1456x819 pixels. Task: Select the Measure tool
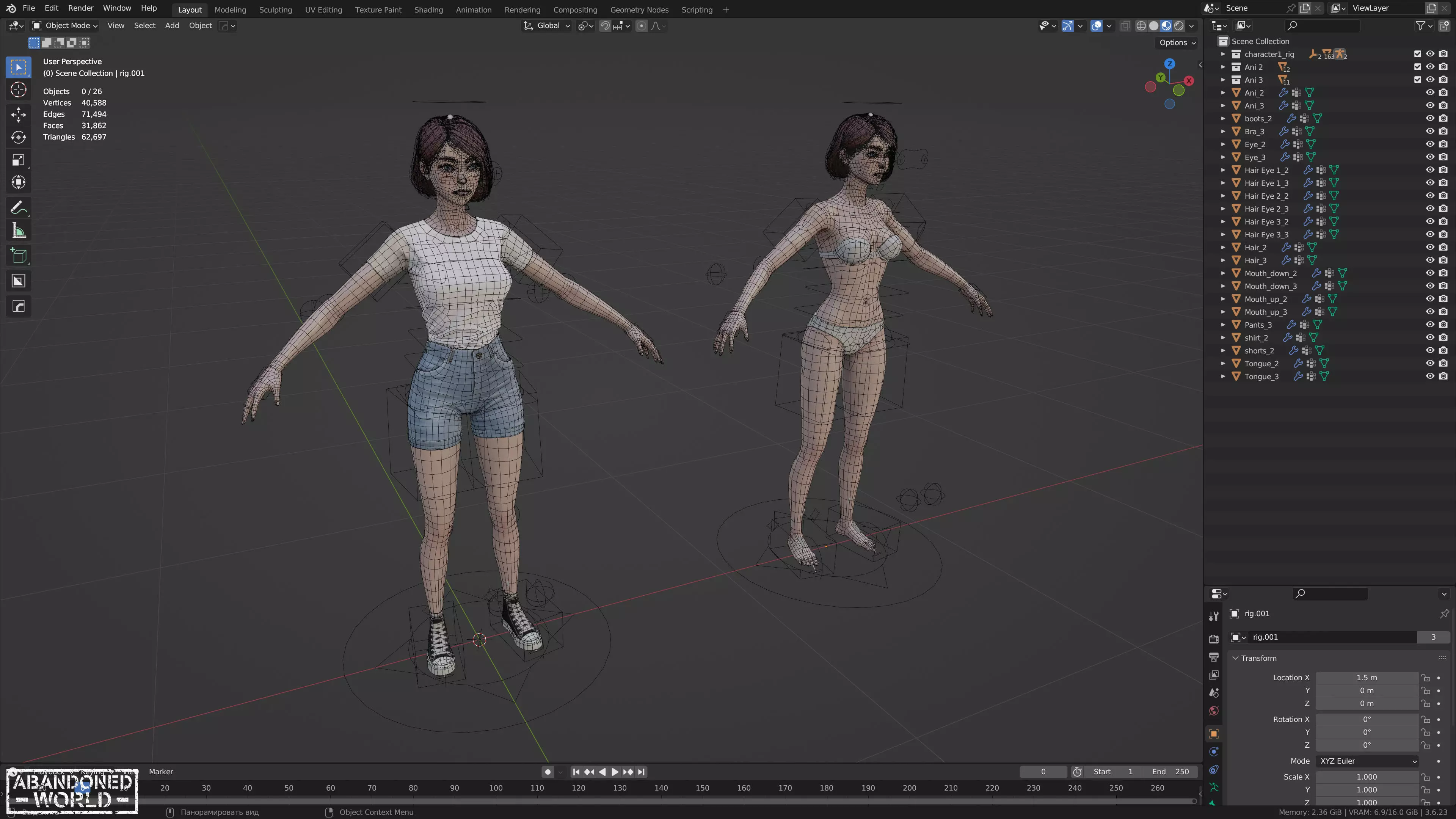(x=19, y=231)
